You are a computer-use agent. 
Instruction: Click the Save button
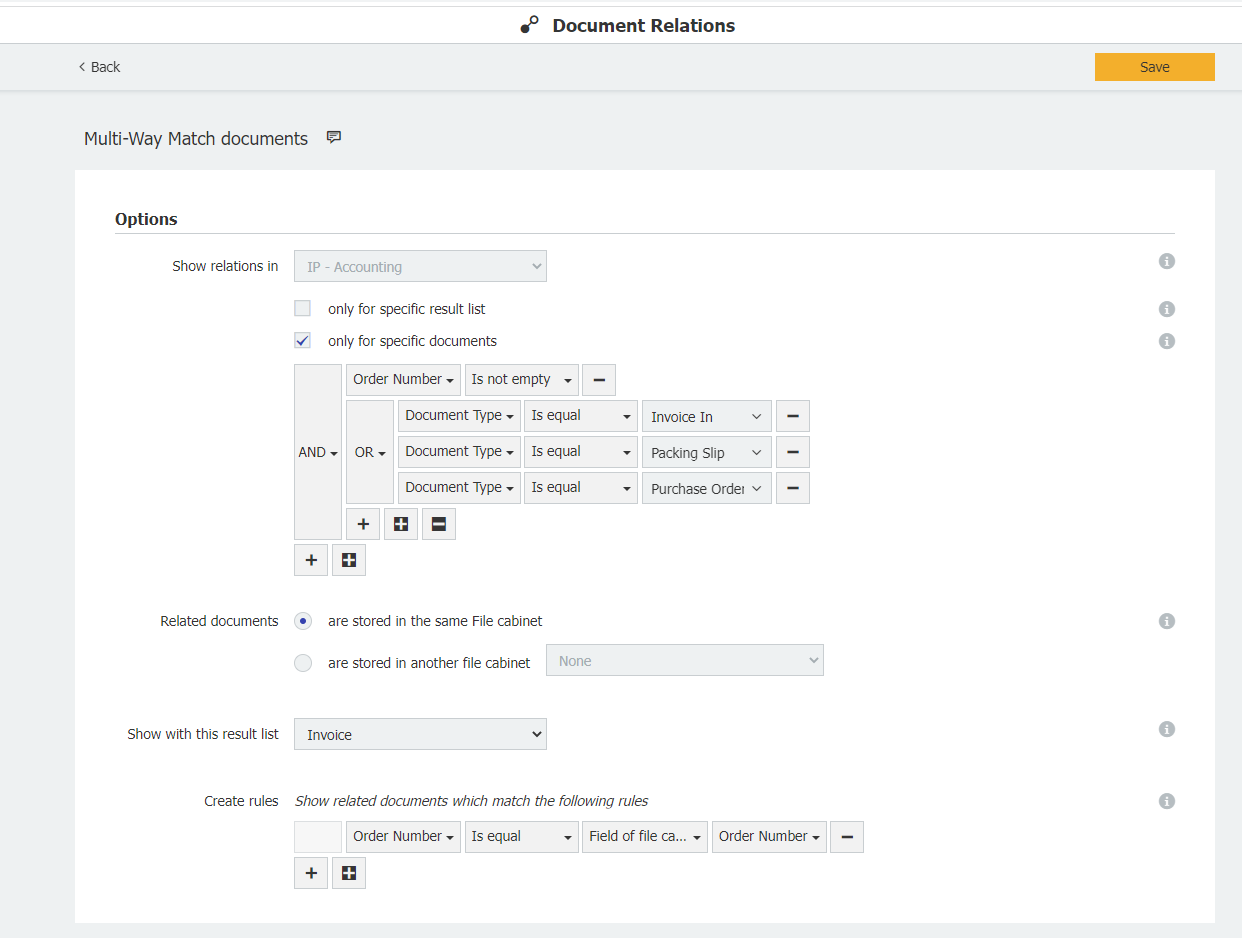coord(1154,67)
